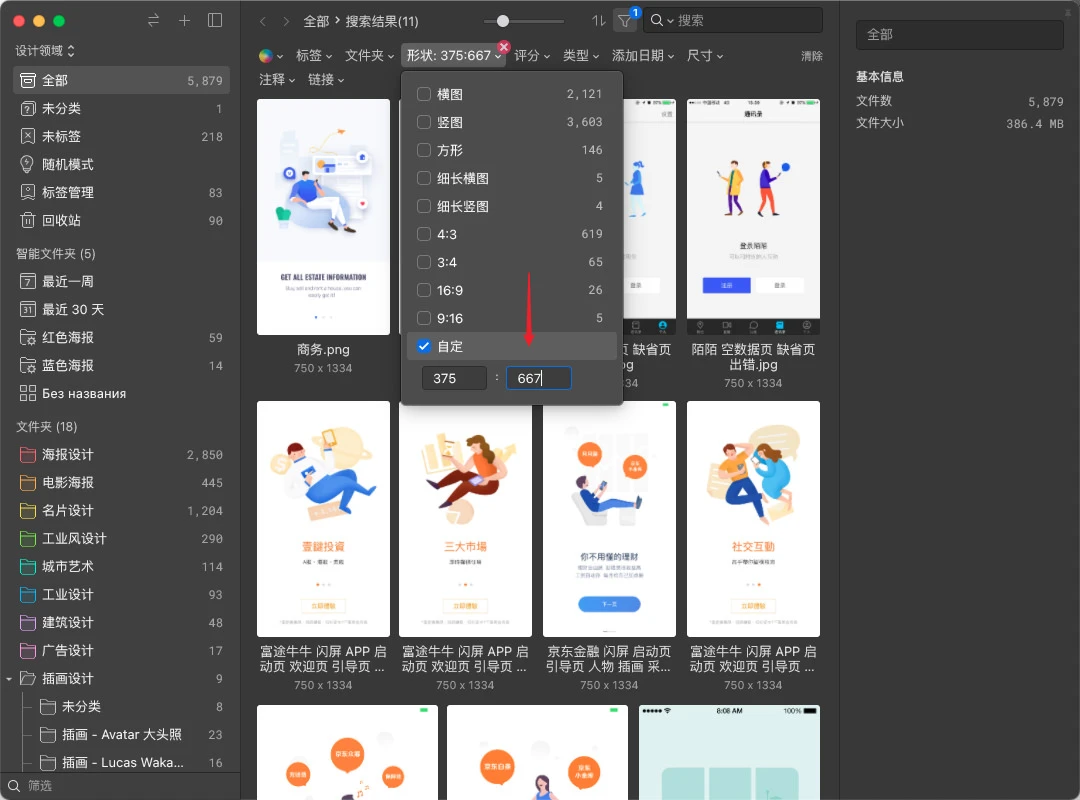Collapse the 插画设计 folder tree
This screenshot has height=800, width=1080.
coord(9,679)
